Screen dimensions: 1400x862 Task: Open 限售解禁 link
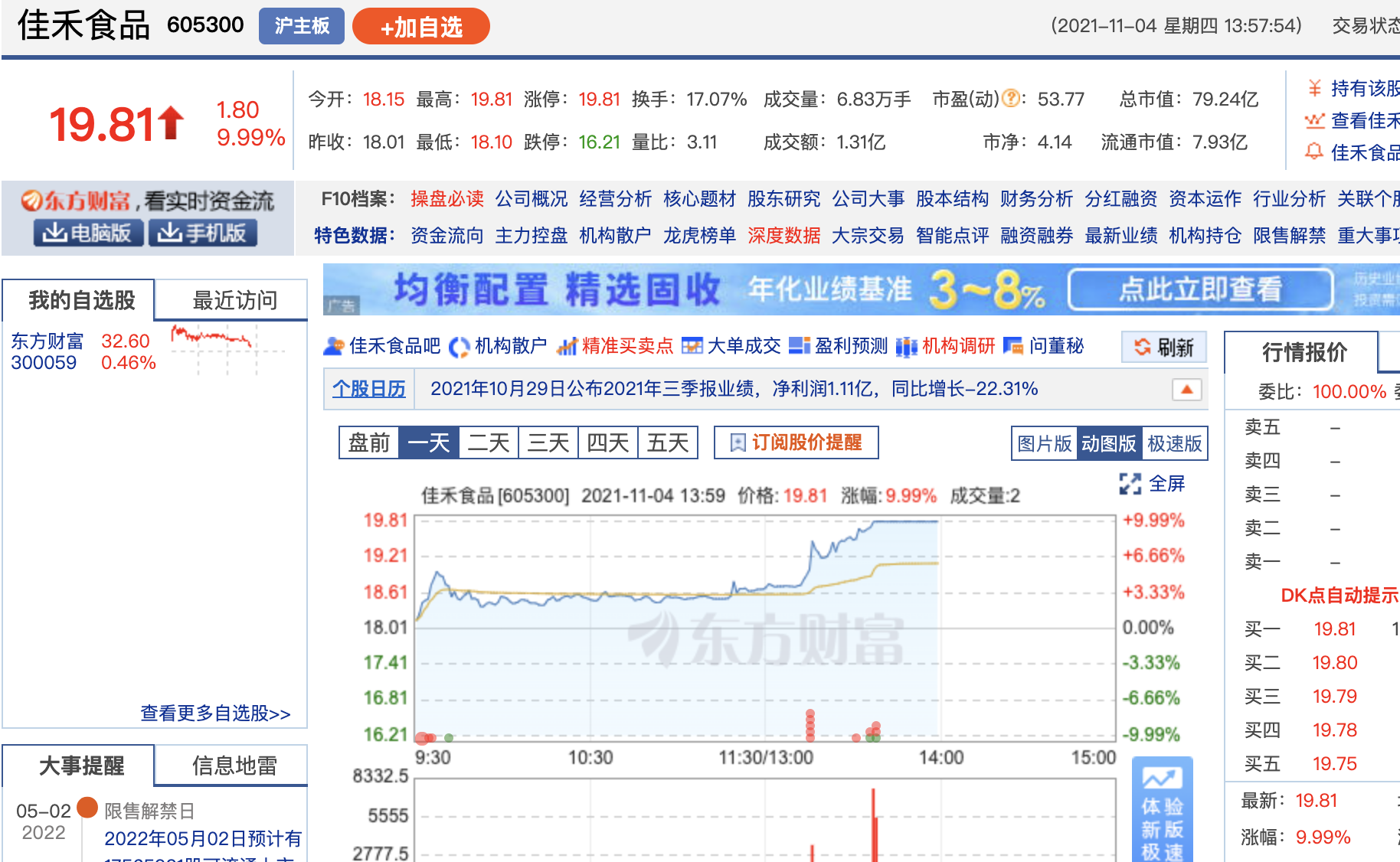(x=1290, y=235)
